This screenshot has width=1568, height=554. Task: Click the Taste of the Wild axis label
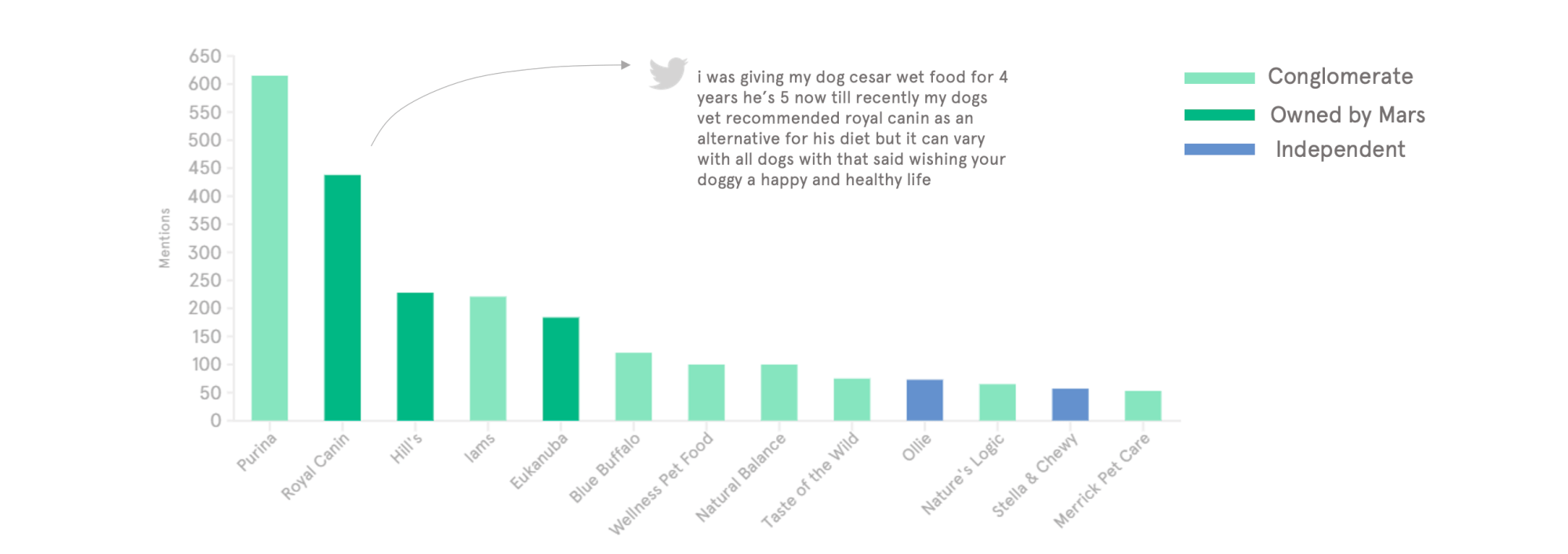click(x=811, y=479)
